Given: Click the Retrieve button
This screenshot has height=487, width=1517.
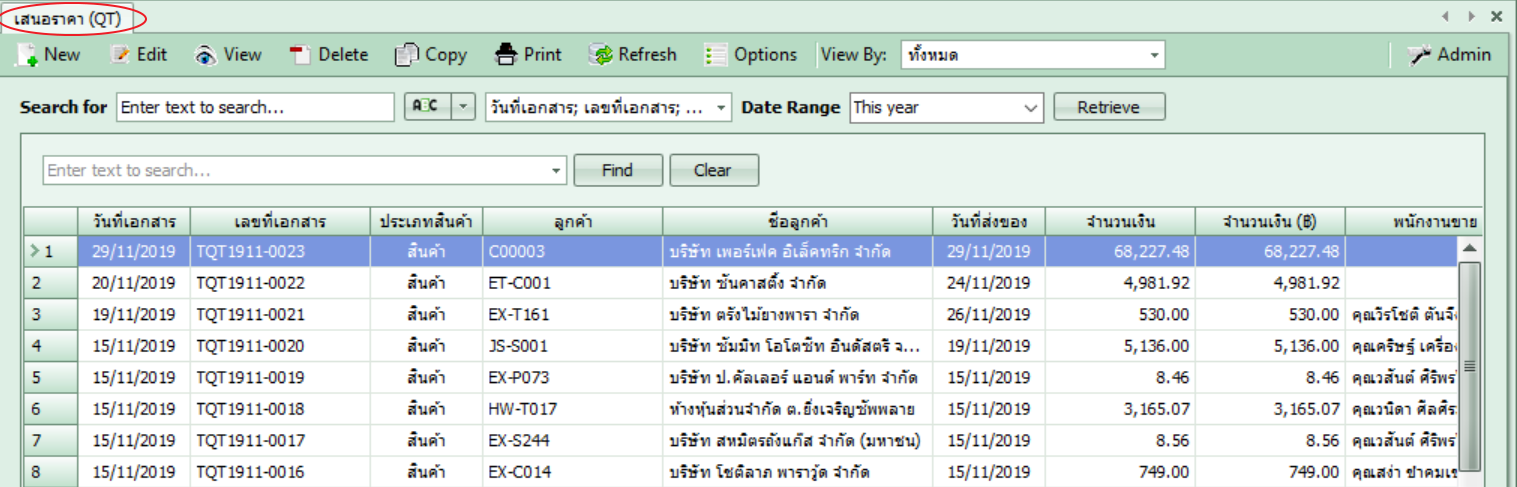Looking at the screenshot, I should click(1108, 107).
